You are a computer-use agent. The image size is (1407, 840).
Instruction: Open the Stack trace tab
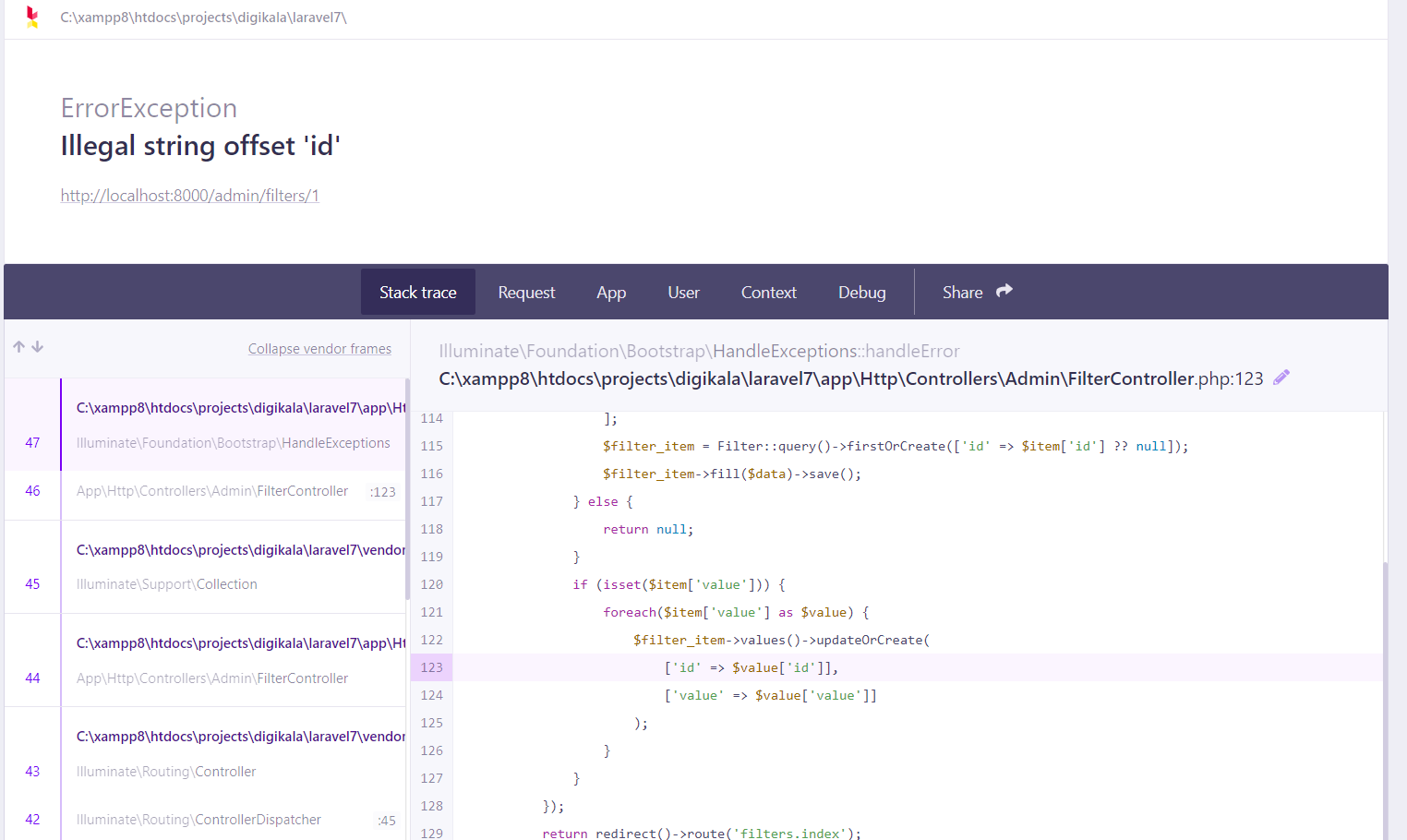418,292
